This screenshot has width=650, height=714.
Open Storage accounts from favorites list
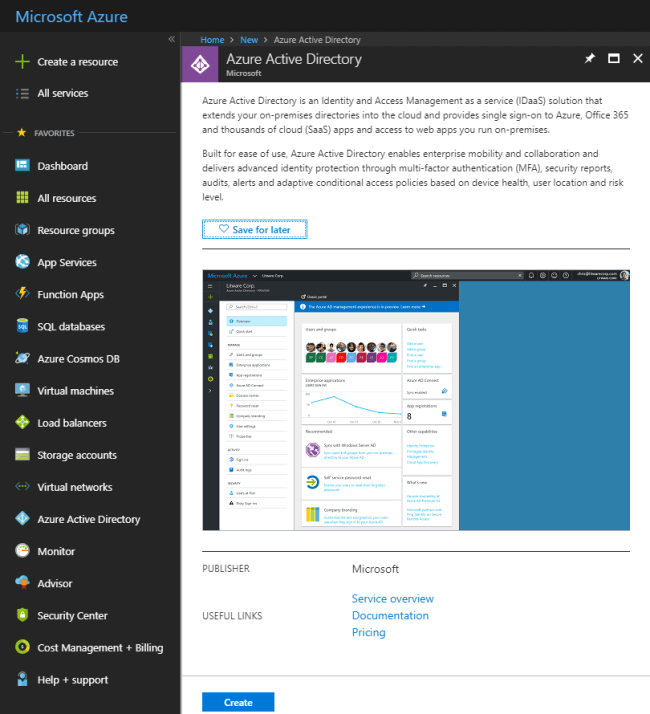point(77,455)
